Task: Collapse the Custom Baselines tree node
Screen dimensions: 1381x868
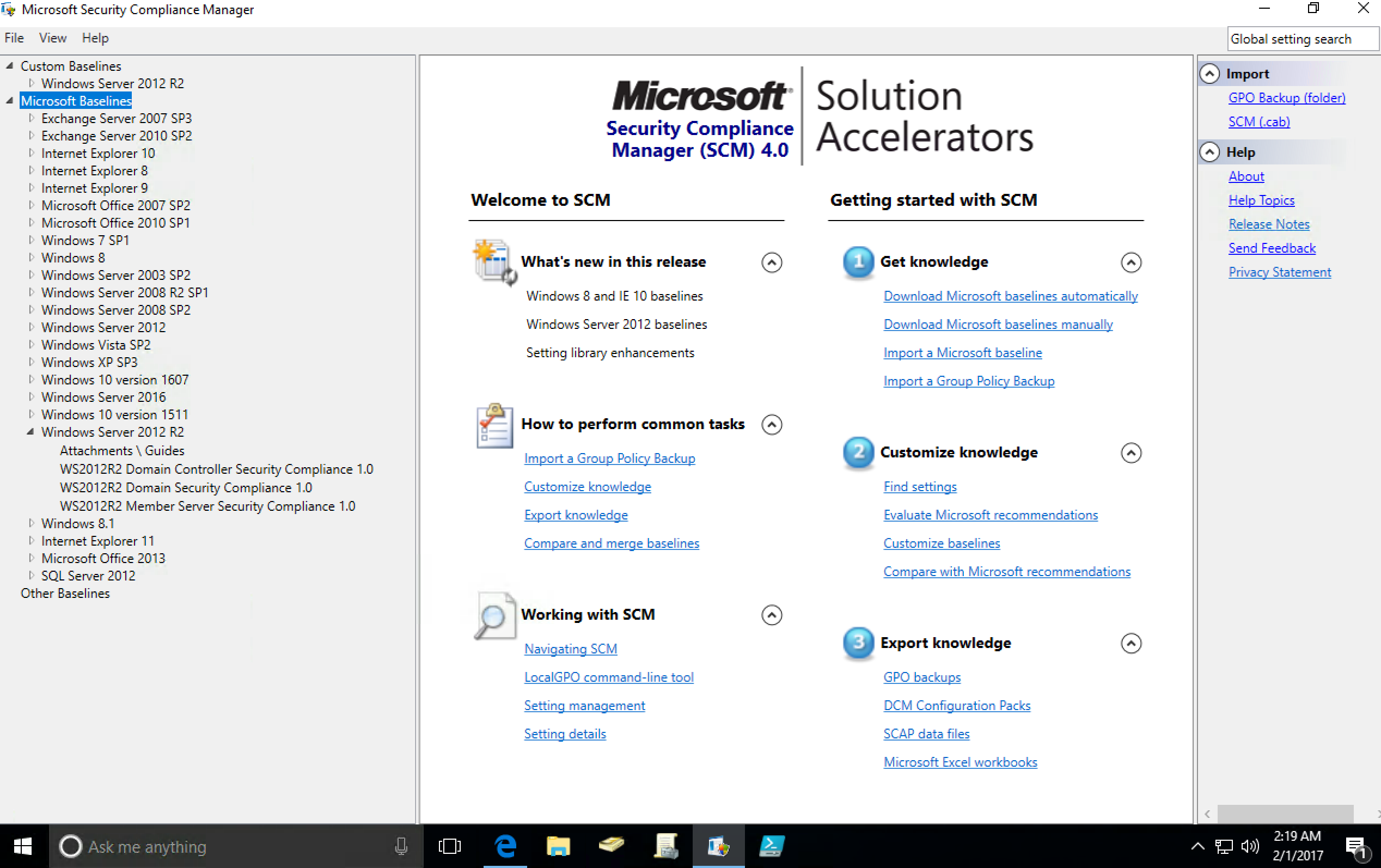Action: (10, 66)
